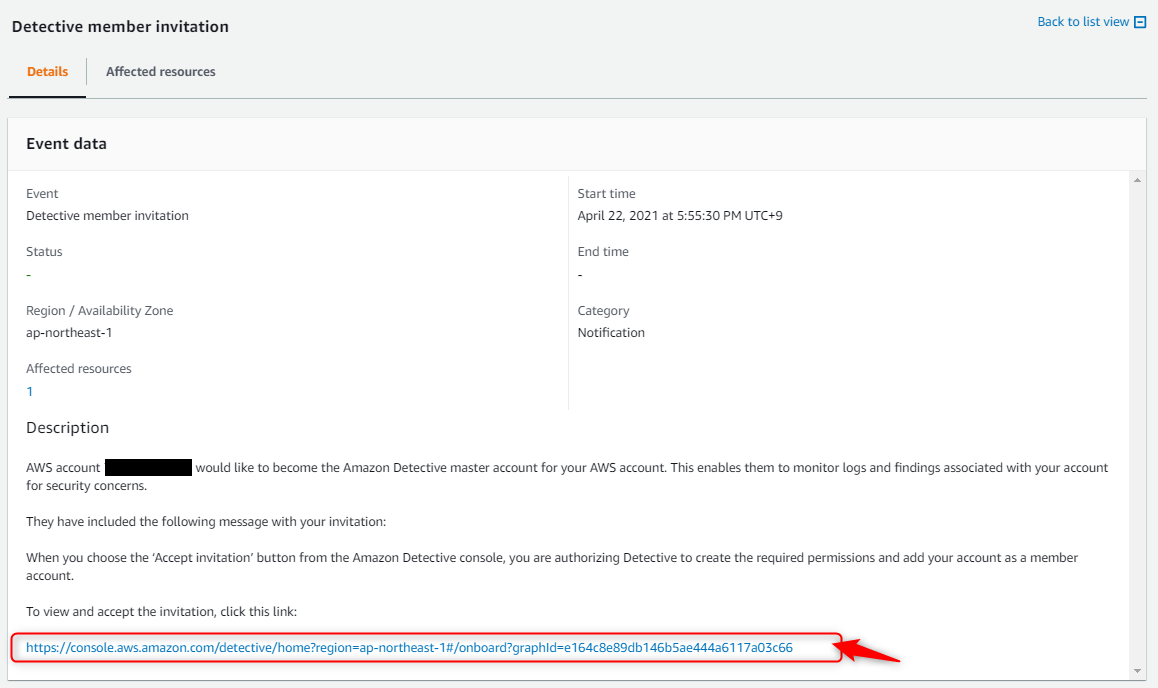Click the Status label
1158x688 pixels.
44,252
